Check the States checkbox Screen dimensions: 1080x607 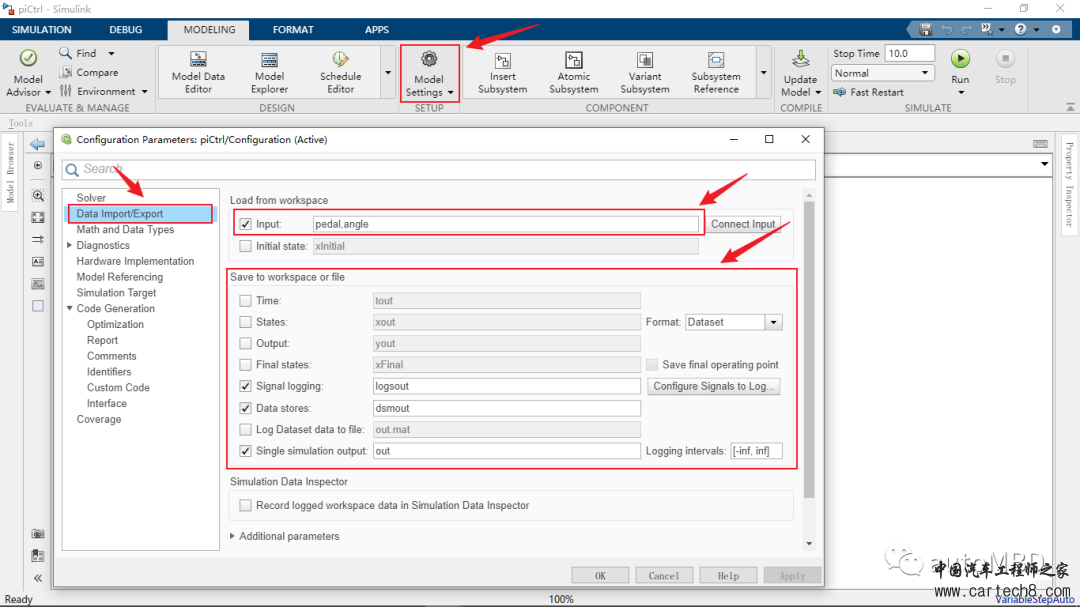click(x=245, y=322)
